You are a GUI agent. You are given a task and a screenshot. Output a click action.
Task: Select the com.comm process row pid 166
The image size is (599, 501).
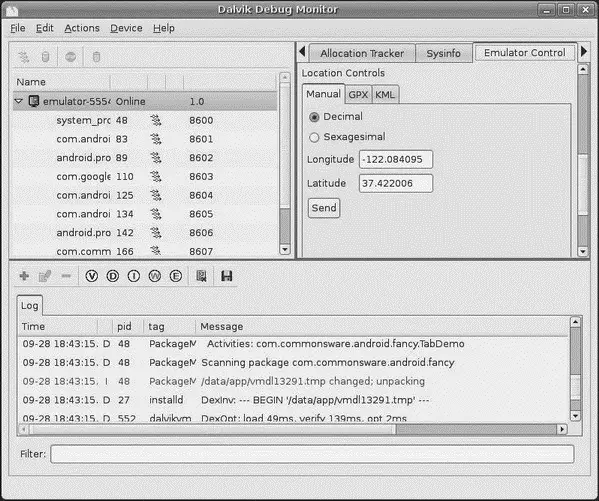pos(145,251)
